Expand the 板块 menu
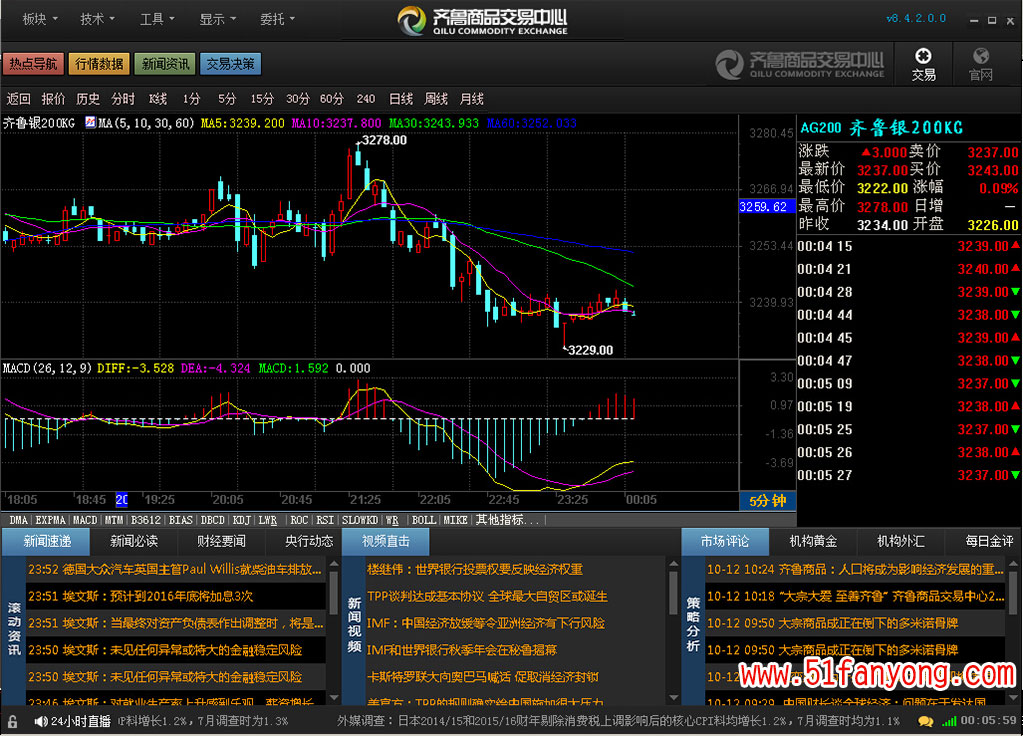 point(40,19)
